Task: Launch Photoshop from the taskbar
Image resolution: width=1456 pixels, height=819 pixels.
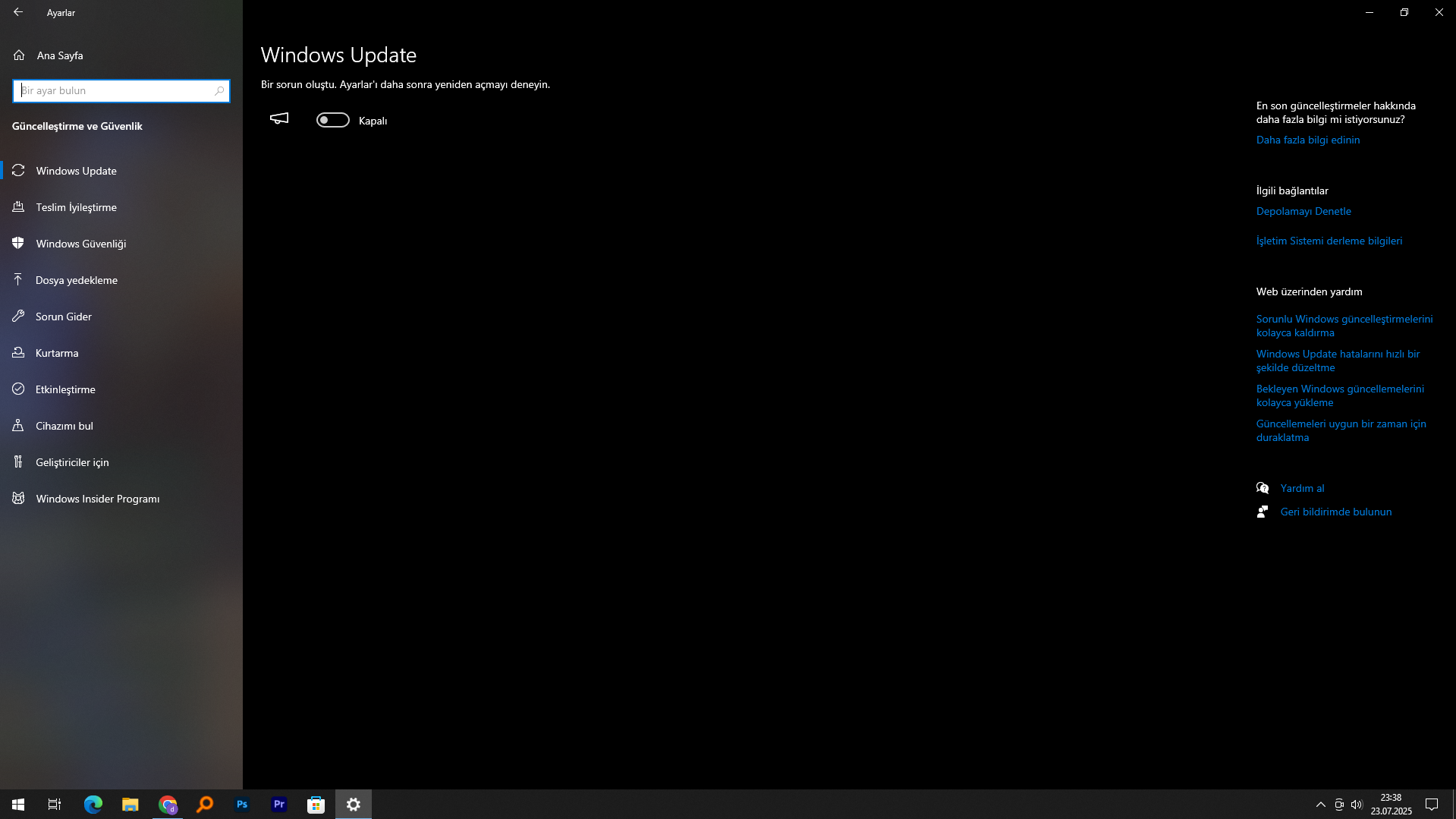Action: (242, 805)
